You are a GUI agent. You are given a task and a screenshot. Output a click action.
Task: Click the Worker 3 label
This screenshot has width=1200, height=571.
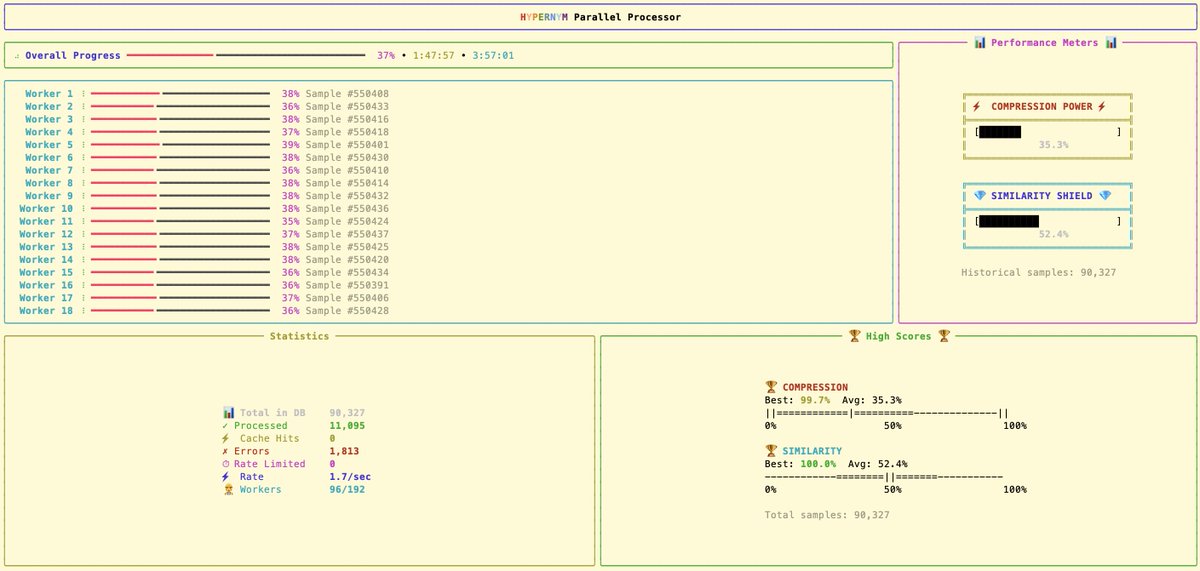coord(49,119)
